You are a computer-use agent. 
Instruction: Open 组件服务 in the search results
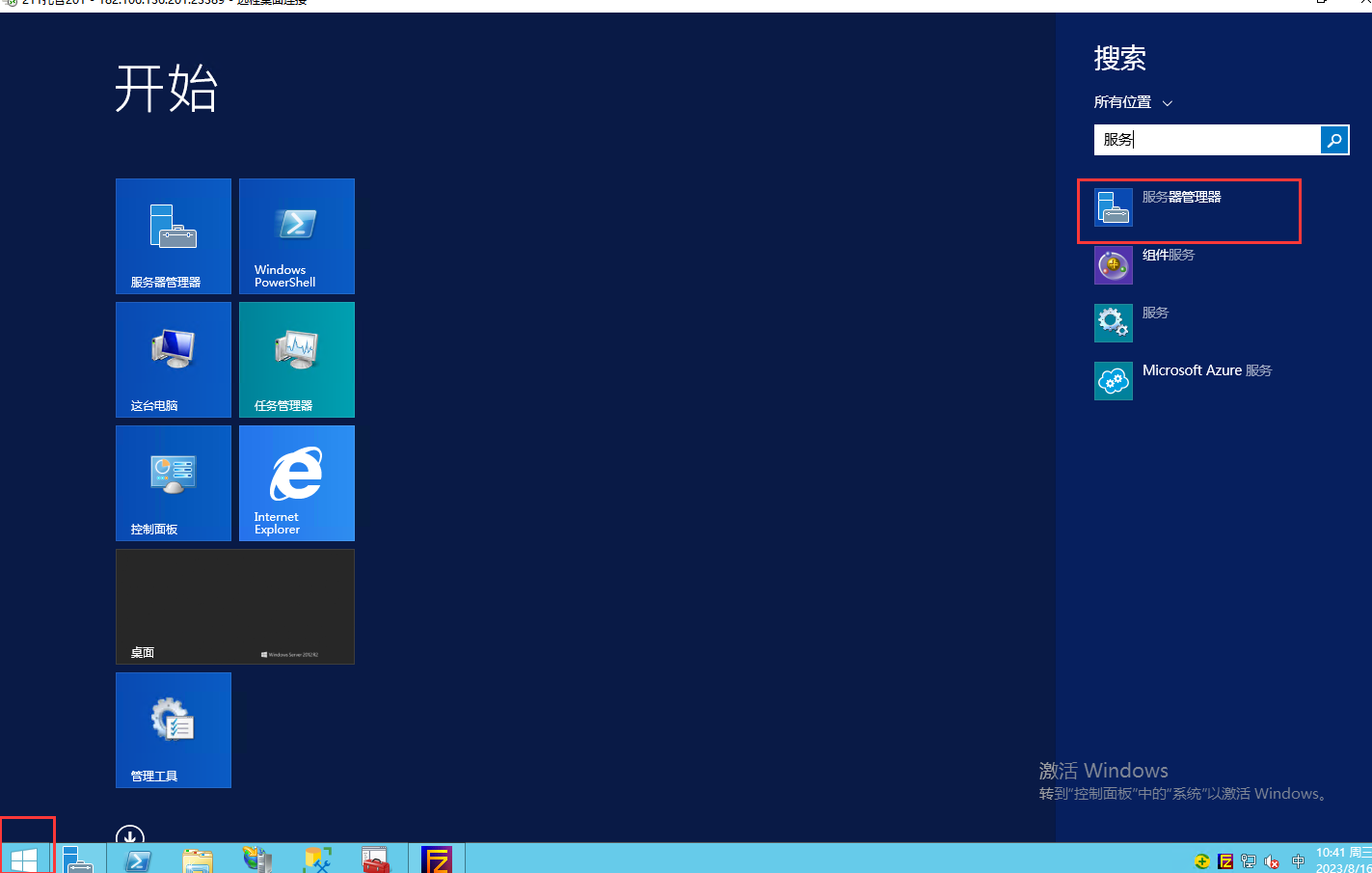(x=1168, y=264)
